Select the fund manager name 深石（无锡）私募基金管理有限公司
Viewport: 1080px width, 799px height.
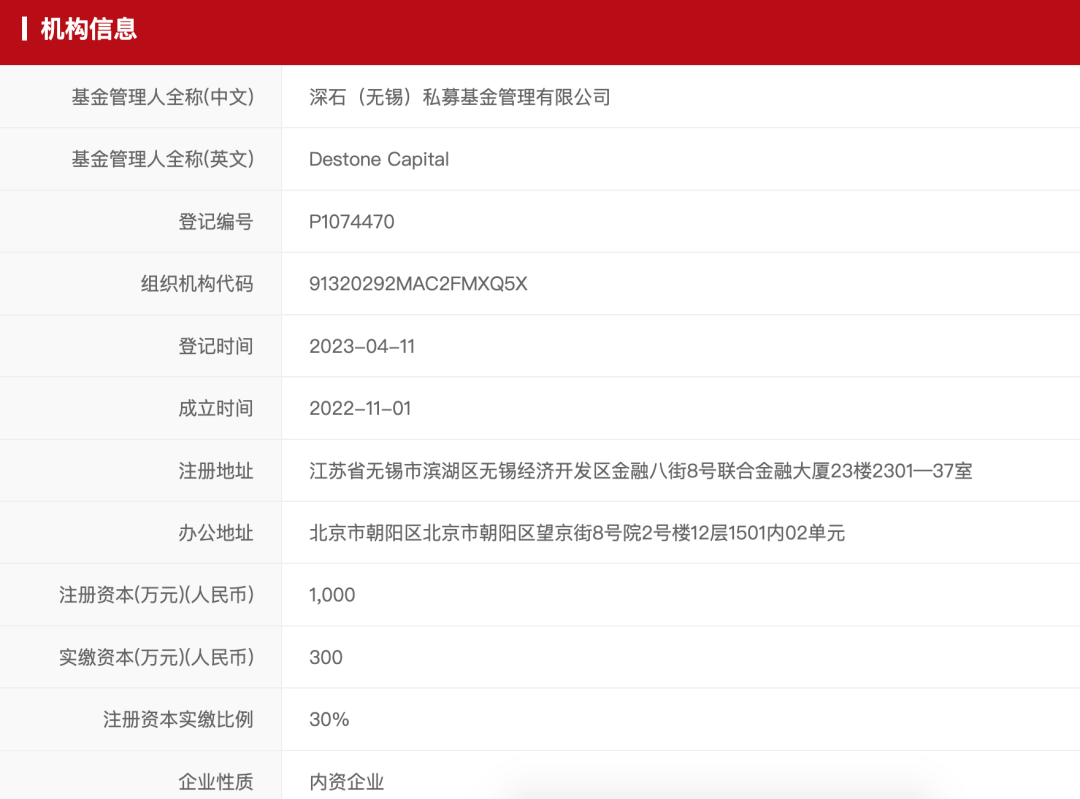pos(459,97)
